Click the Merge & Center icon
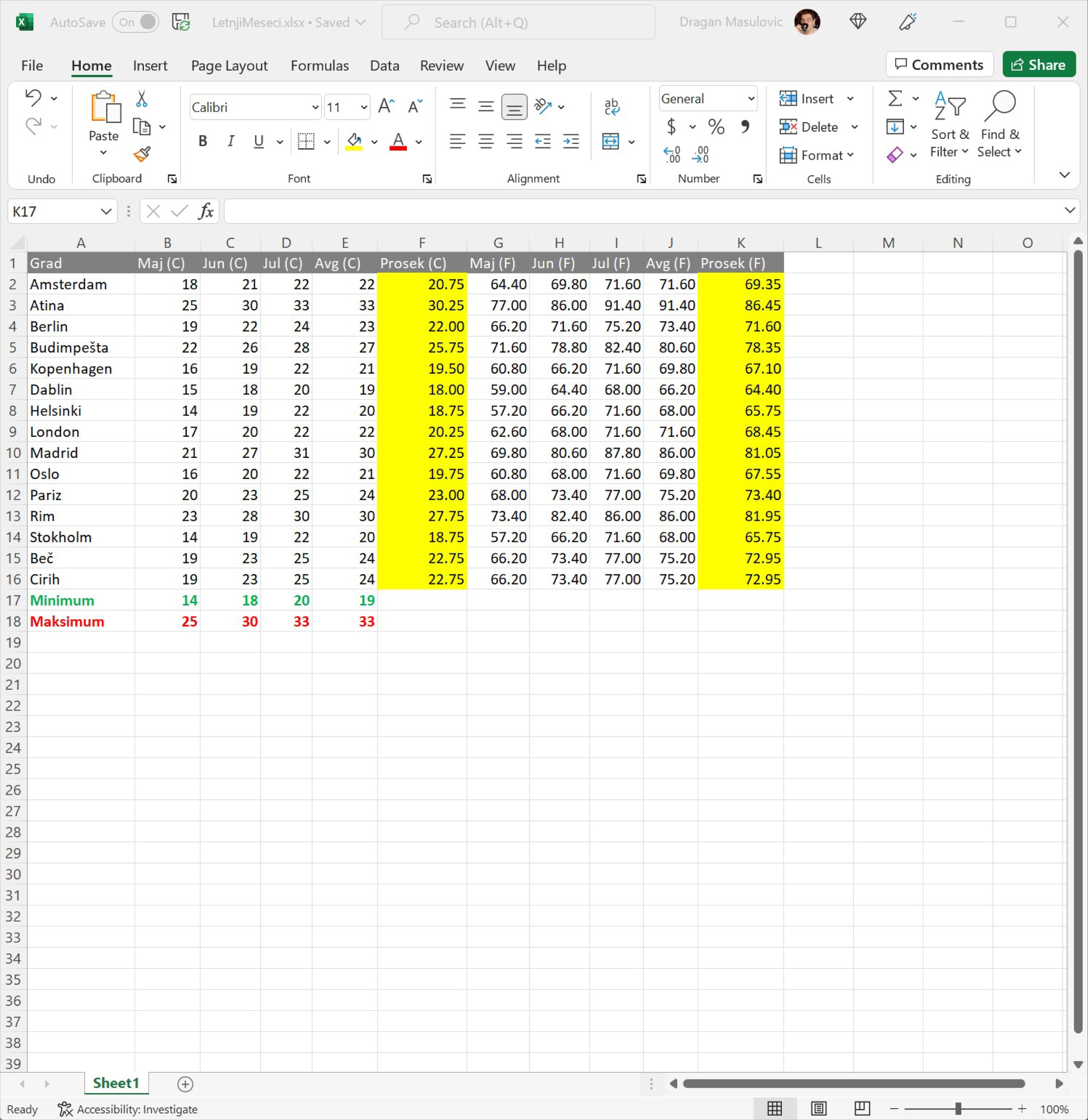The height and width of the screenshot is (1120, 1088). 610,141
